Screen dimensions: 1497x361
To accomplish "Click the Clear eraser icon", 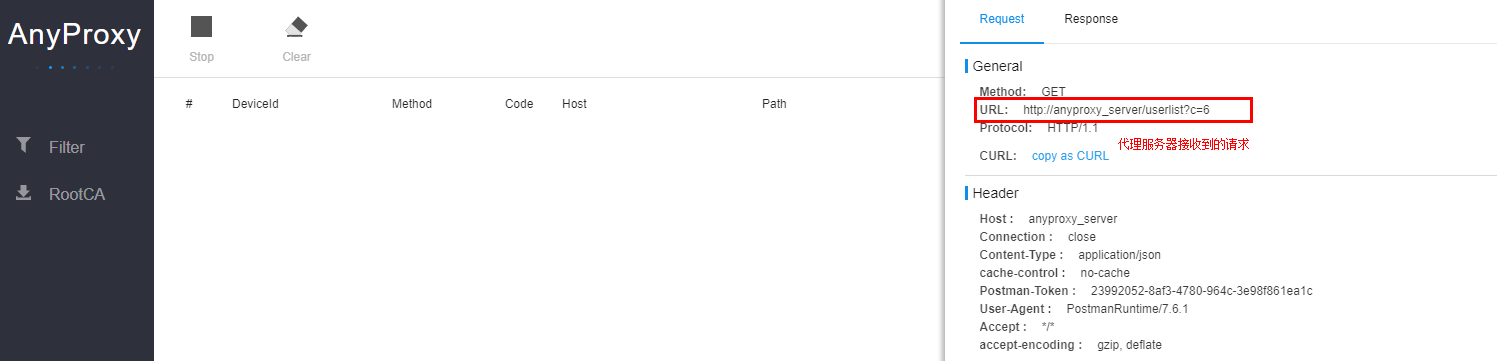I will point(296,26).
